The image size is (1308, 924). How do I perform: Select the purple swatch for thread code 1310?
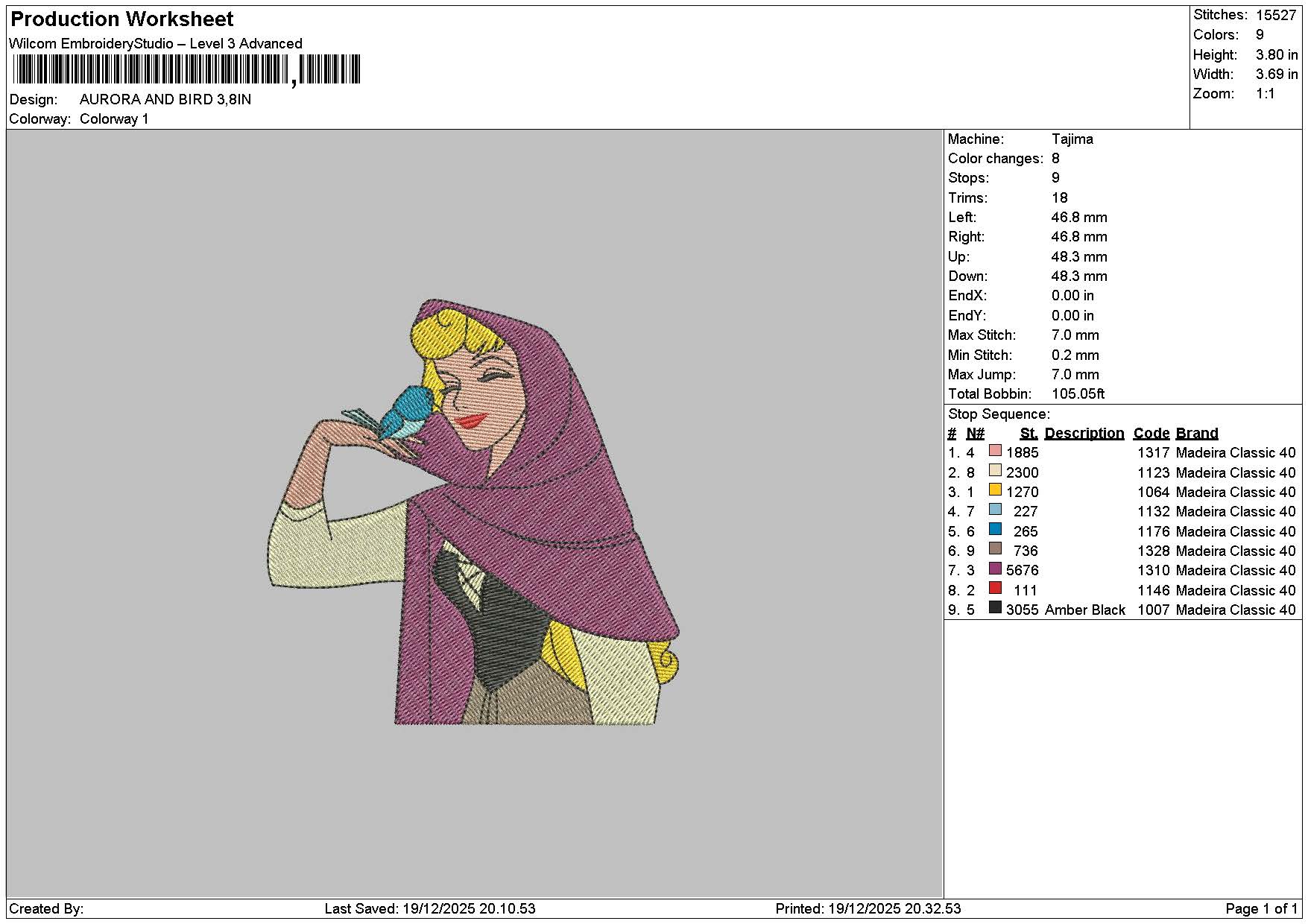pyautogui.click(x=995, y=569)
